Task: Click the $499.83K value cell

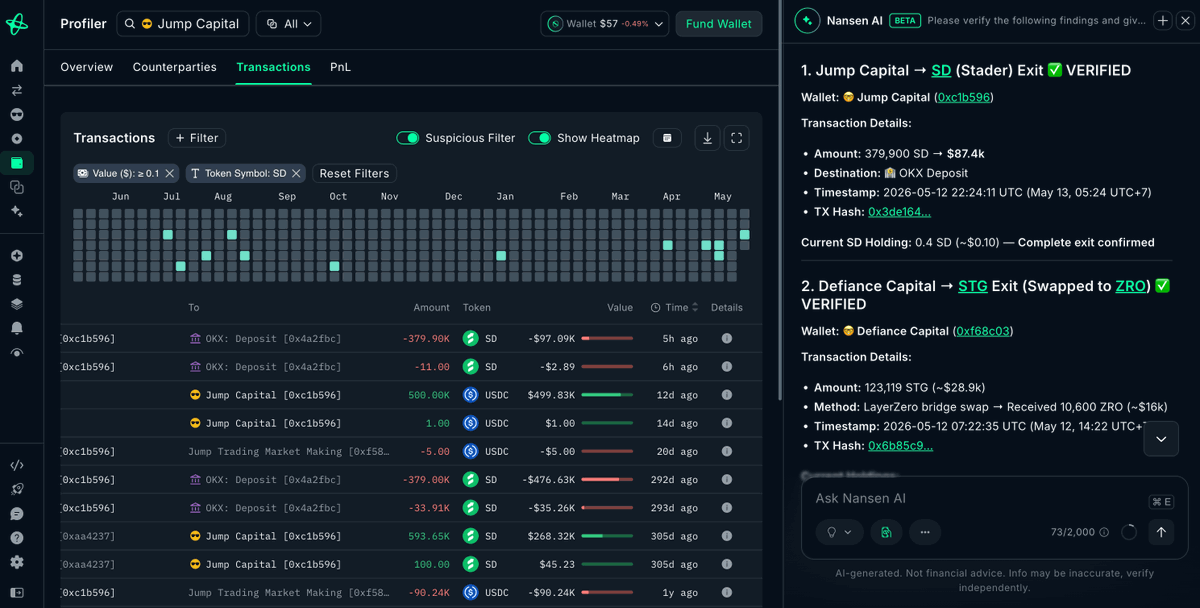Action: click(551, 395)
